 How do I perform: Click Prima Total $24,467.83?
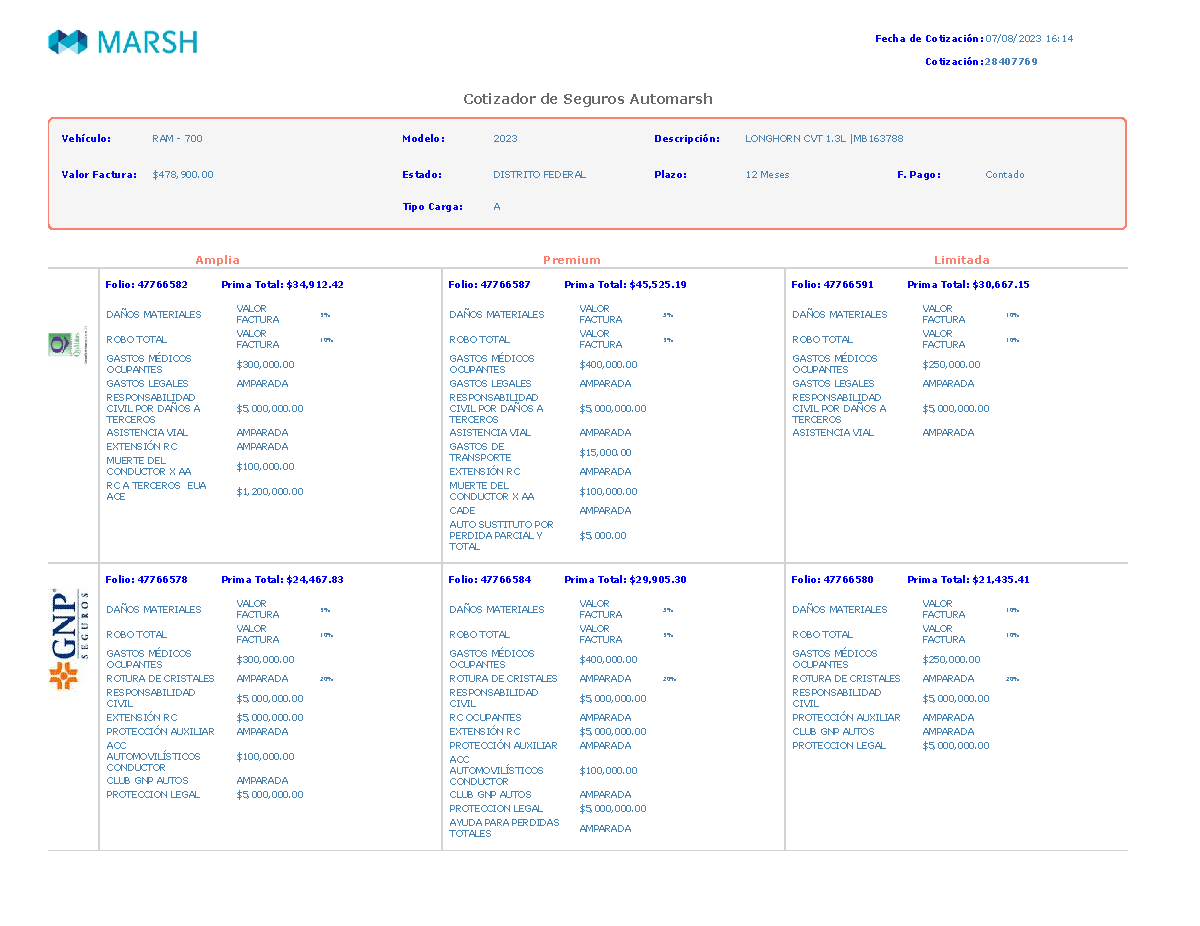(282, 580)
